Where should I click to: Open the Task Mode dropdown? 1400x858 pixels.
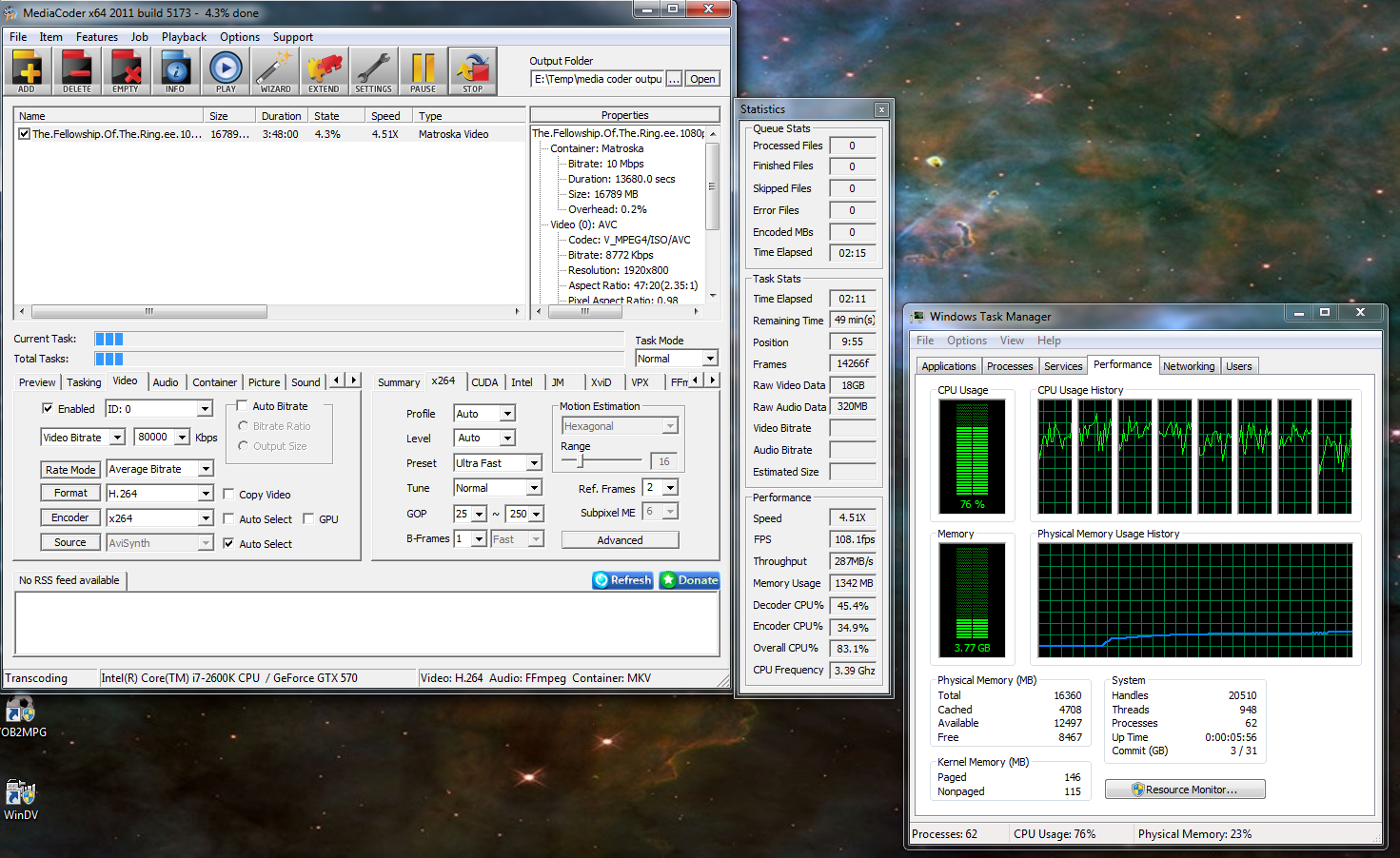click(710, 359)
